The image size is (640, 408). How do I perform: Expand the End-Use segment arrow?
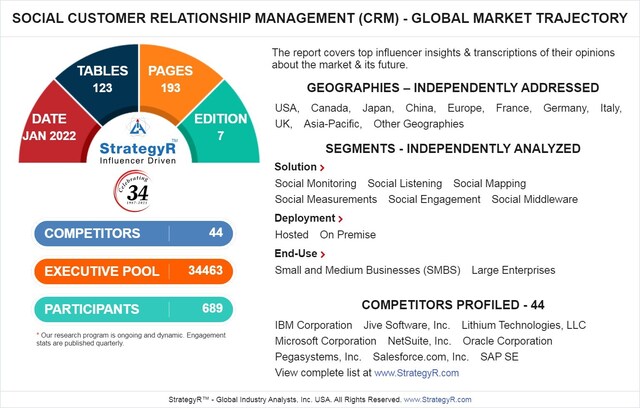pyautogui.click(x=322, y=254)
